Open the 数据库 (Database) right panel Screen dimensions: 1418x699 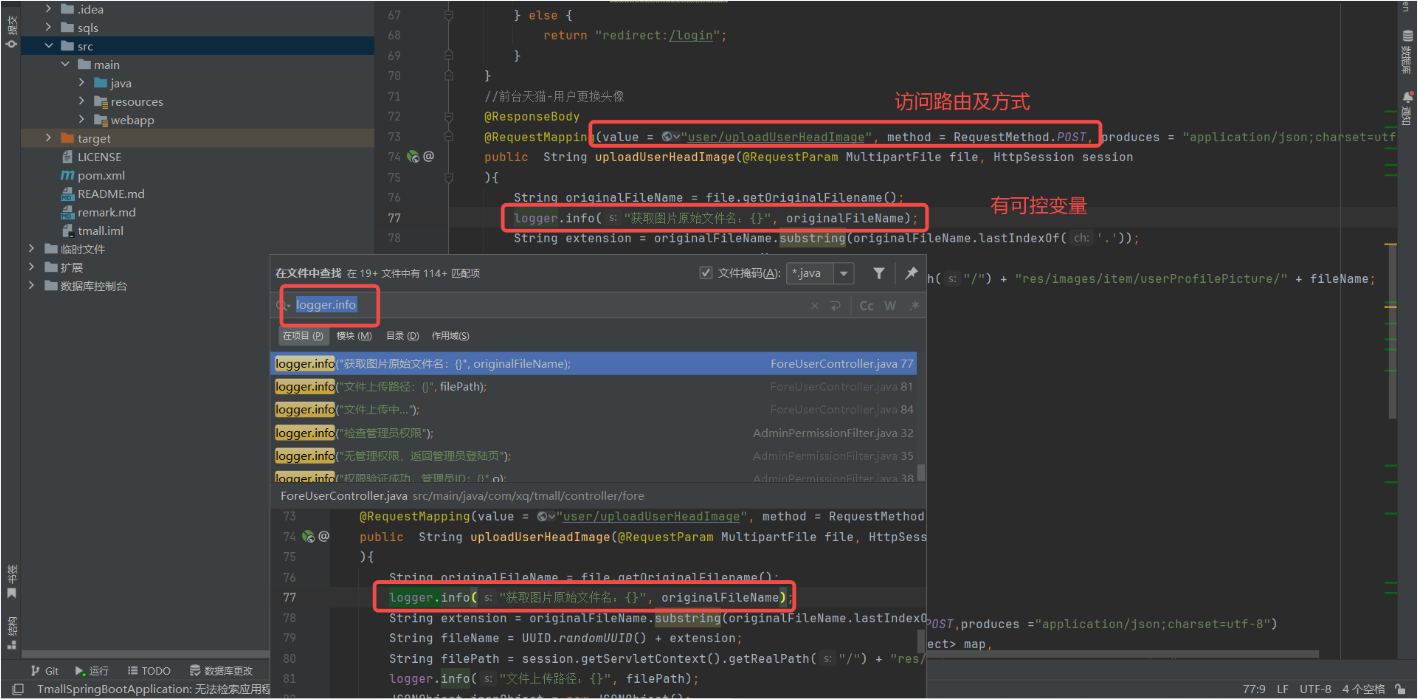[x=1407, y=52]
